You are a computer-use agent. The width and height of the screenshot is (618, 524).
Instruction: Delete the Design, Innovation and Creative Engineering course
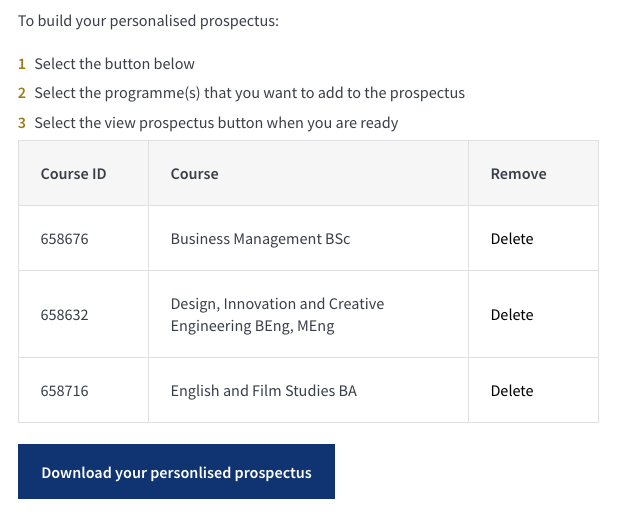click(512, 315)
